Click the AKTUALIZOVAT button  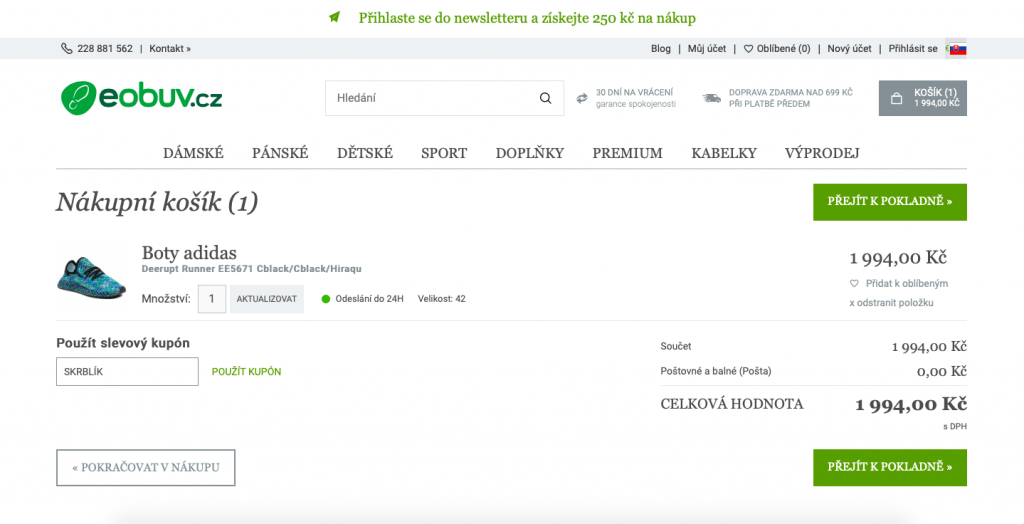266,299
